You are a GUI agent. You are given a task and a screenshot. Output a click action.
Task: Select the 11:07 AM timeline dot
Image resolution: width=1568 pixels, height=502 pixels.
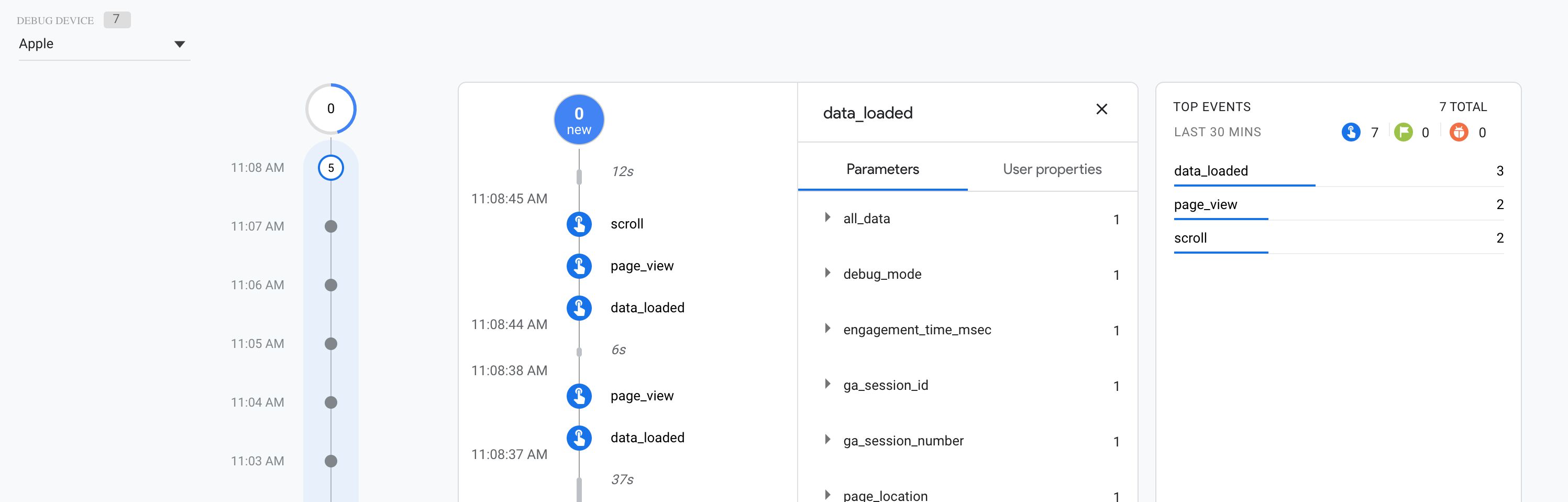click(x=330, y=226)
